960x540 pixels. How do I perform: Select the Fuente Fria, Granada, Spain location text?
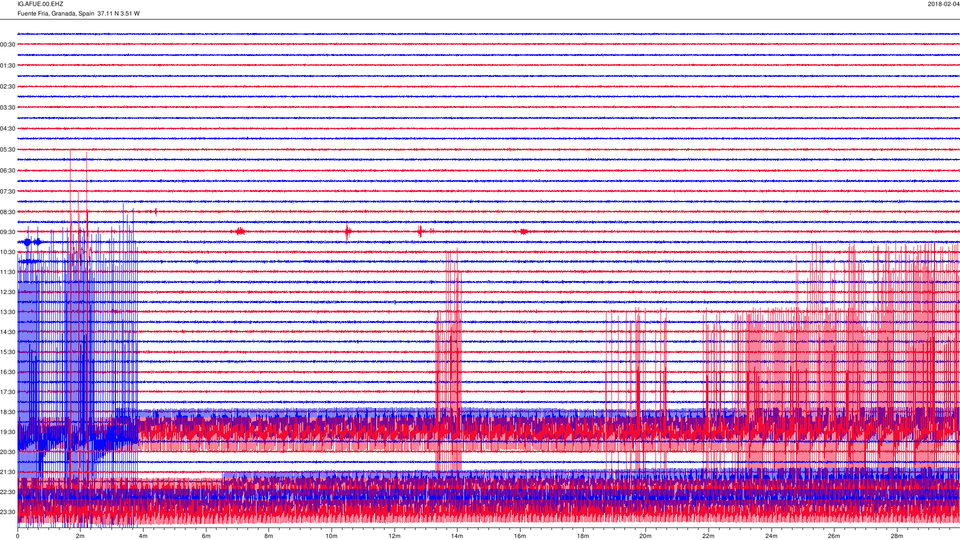[x=56, y=13]
